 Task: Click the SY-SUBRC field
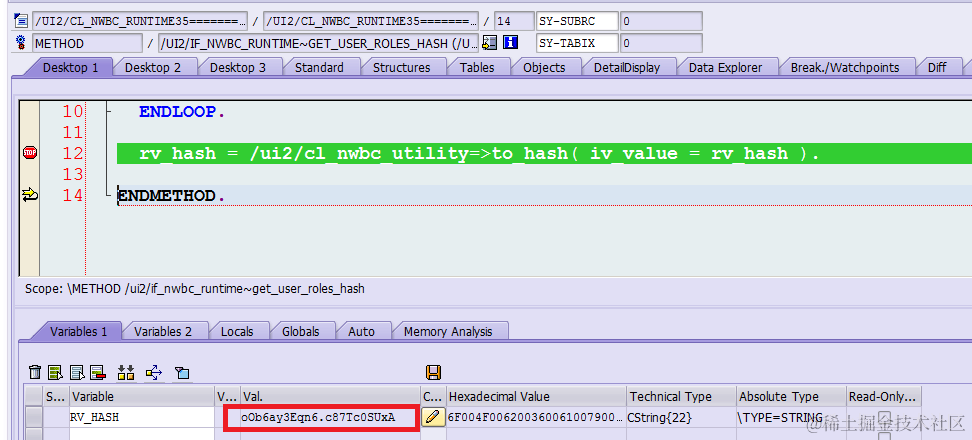577,21
